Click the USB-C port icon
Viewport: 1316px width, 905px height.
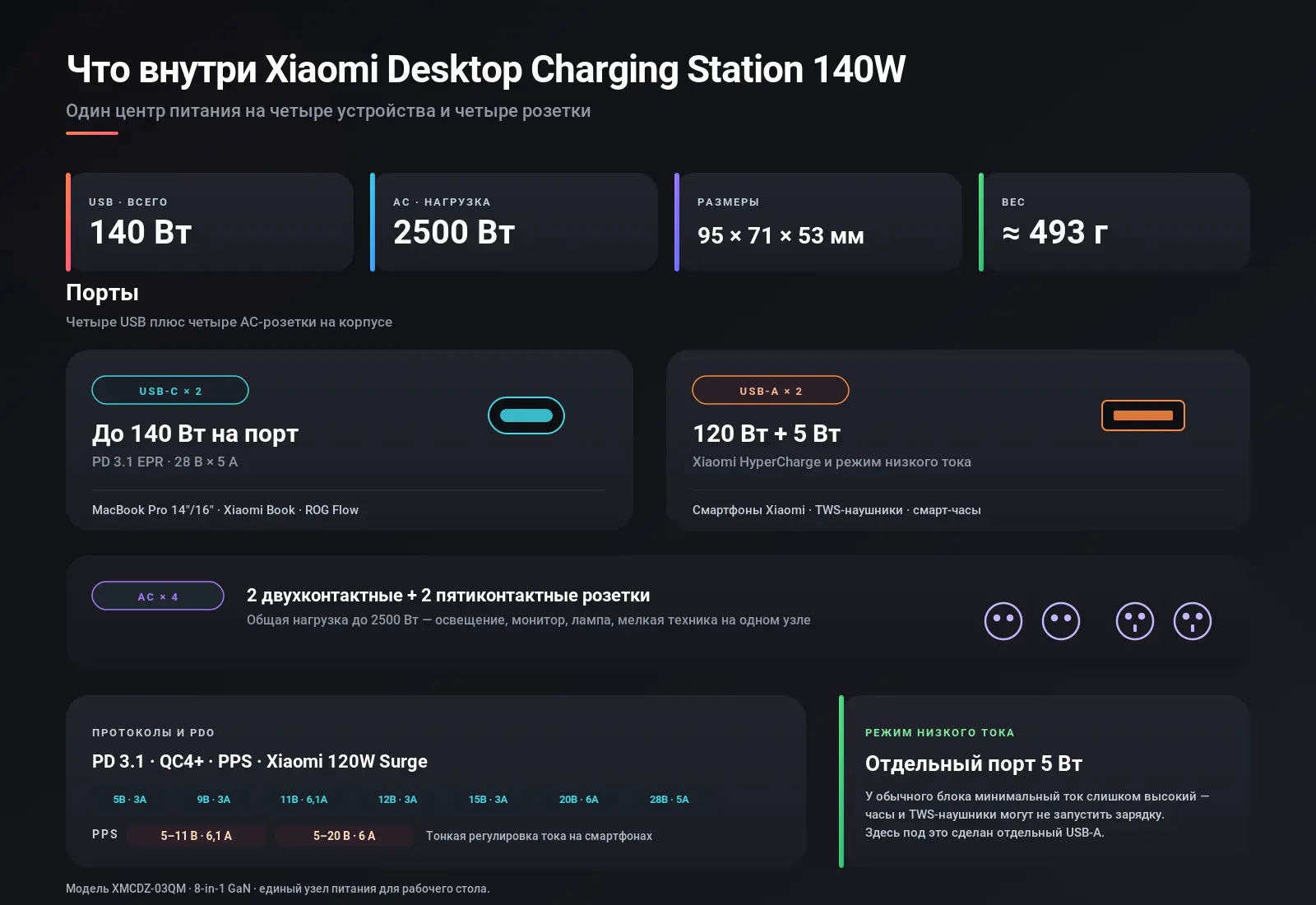click(526, 415)
